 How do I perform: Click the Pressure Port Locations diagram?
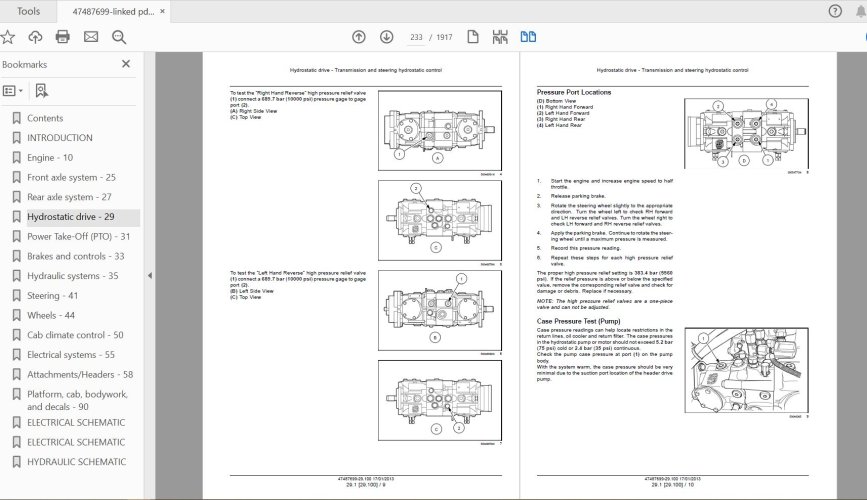pyautogui.click(x=746, y=134)
